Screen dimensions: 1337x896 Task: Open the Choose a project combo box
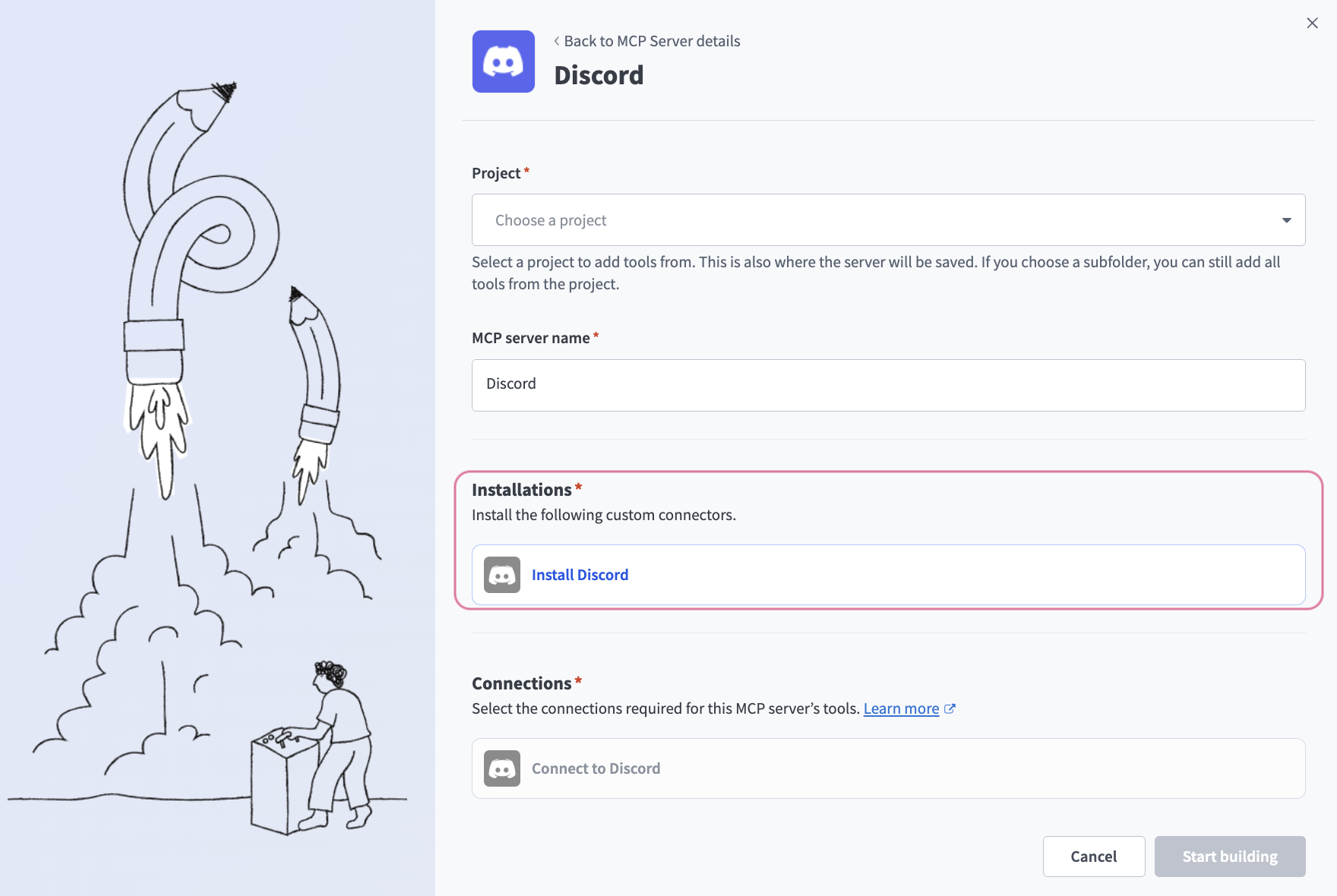tap(887, 220)
